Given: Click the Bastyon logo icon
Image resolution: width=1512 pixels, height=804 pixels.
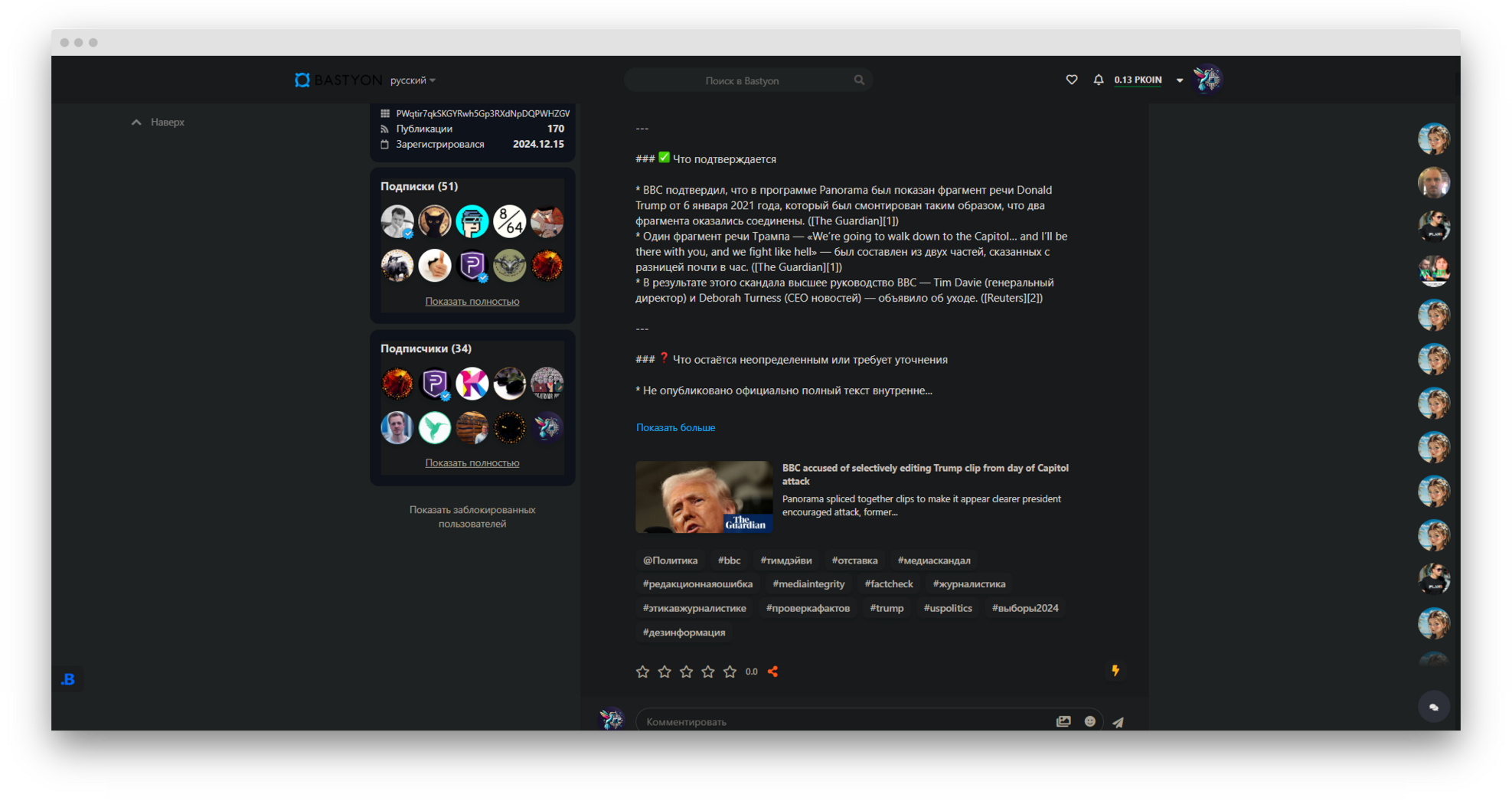Looking at the screenshot, I should point(302,80).
